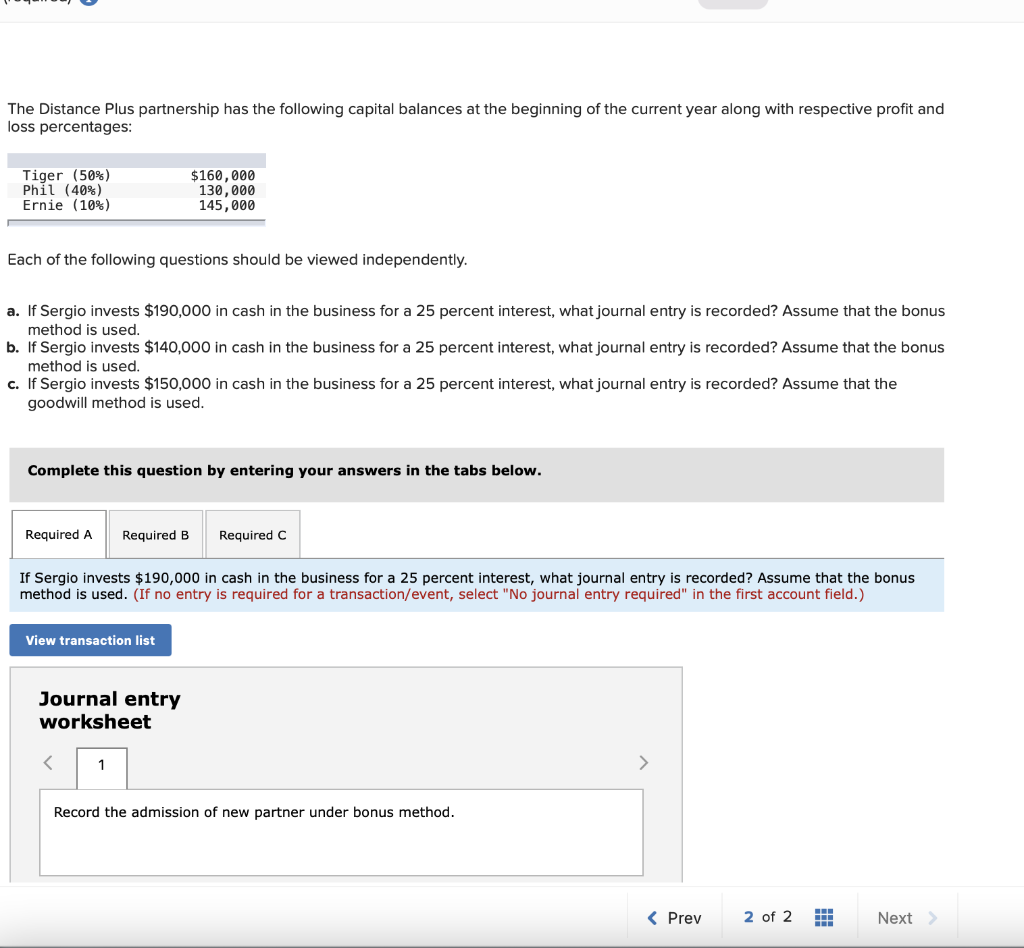
Task: Click 'Each of the following questions' sentence
Action: [237, 259]
